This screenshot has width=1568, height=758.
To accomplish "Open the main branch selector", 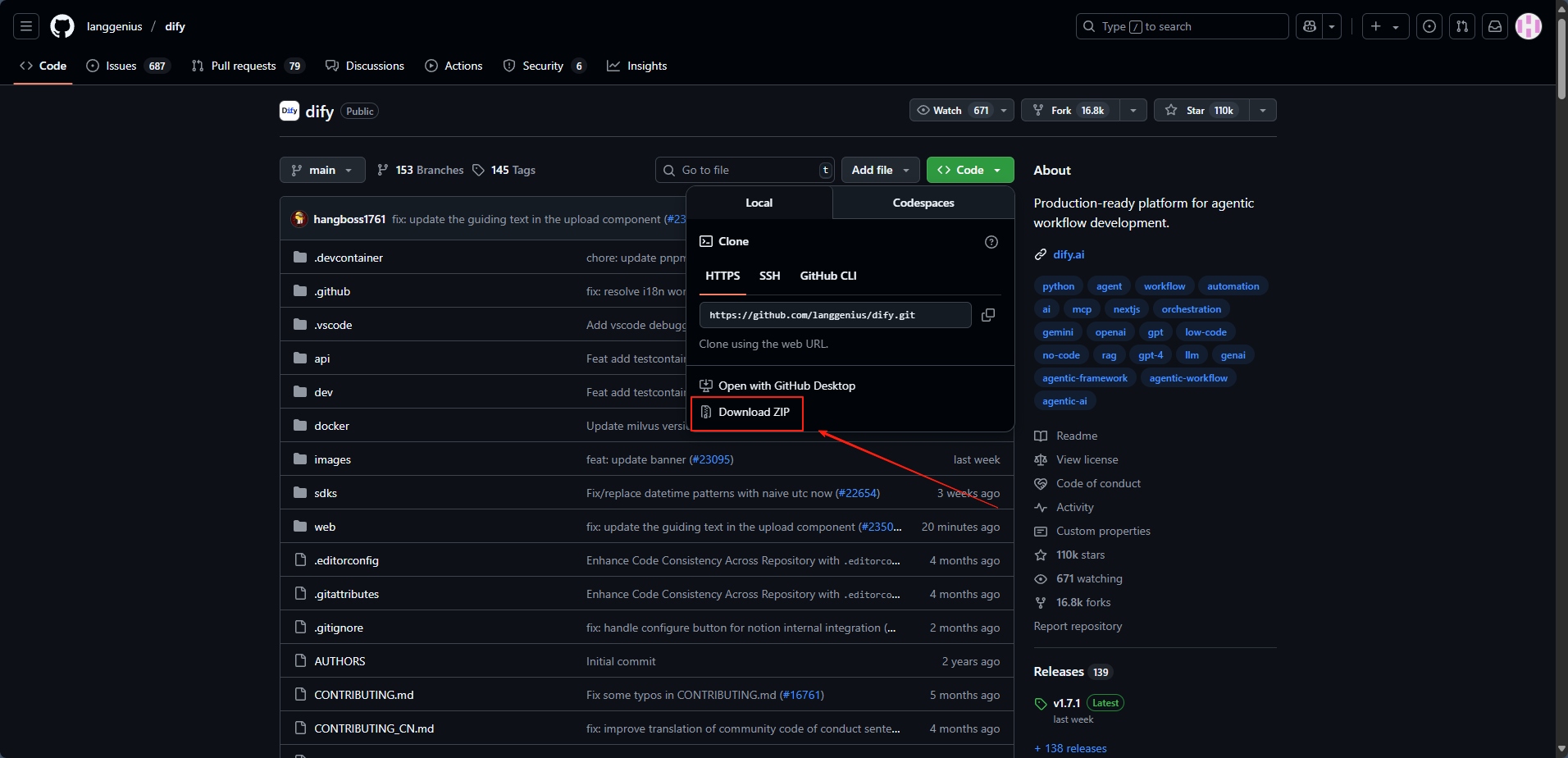I will (322, 170).
